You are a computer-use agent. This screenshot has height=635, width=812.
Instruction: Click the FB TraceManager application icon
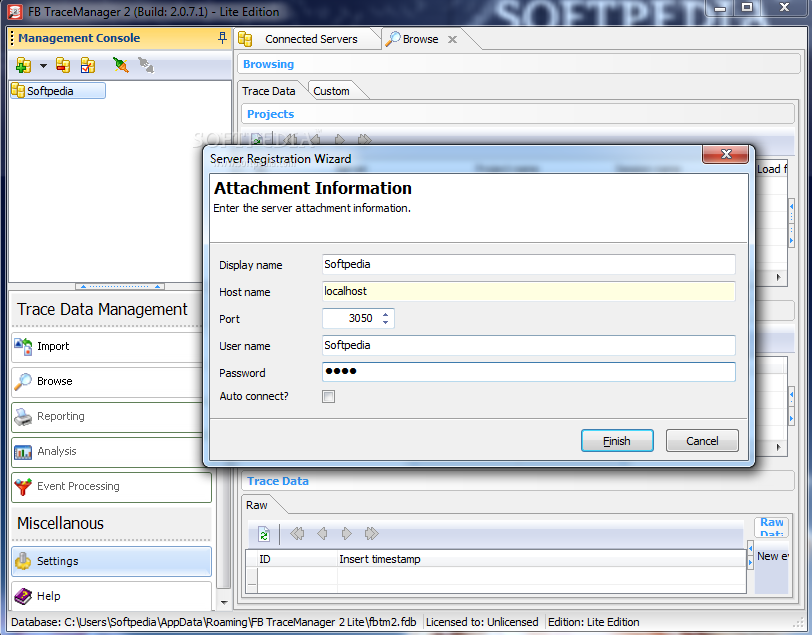coord(14,11)
